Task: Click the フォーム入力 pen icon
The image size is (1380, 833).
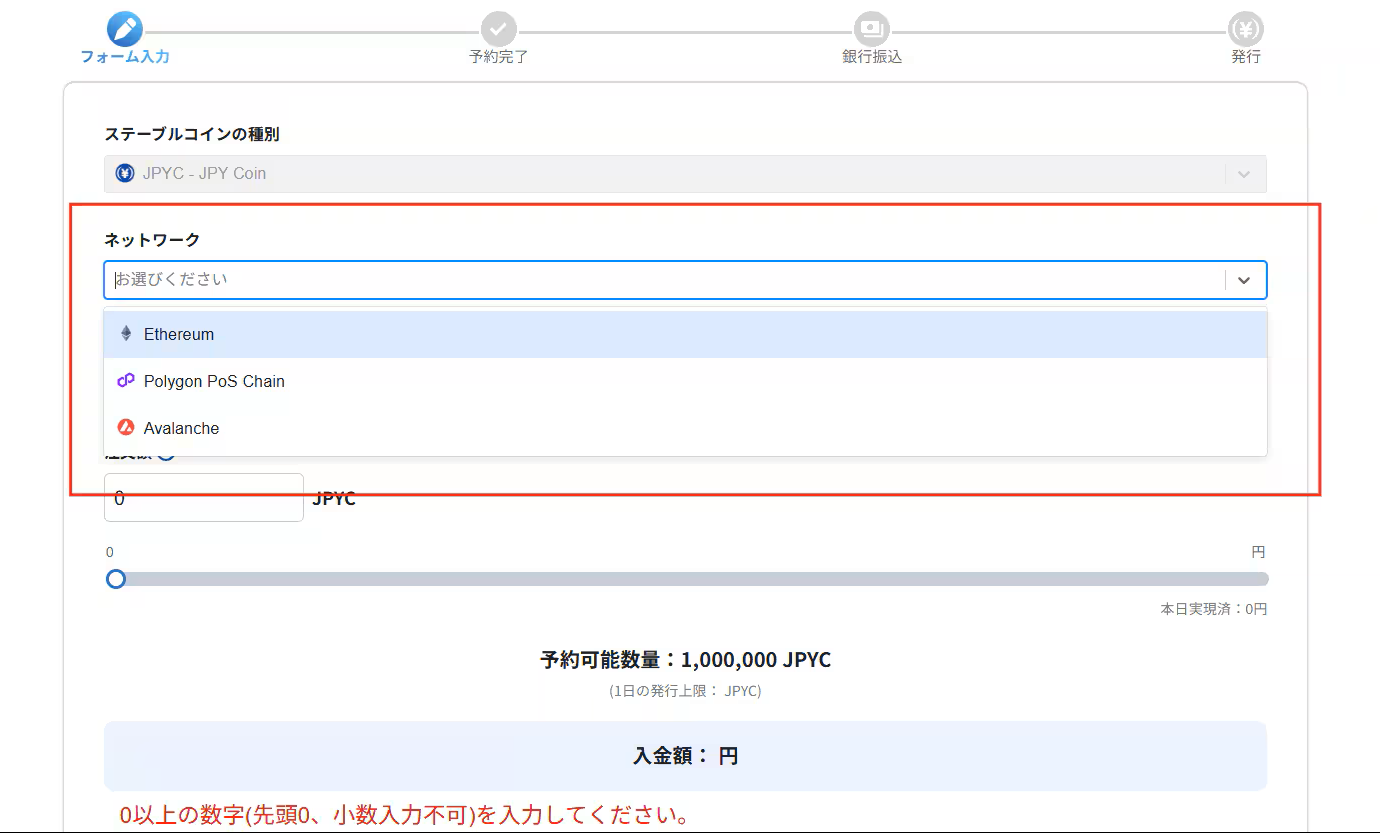Action: pos(123,28)
